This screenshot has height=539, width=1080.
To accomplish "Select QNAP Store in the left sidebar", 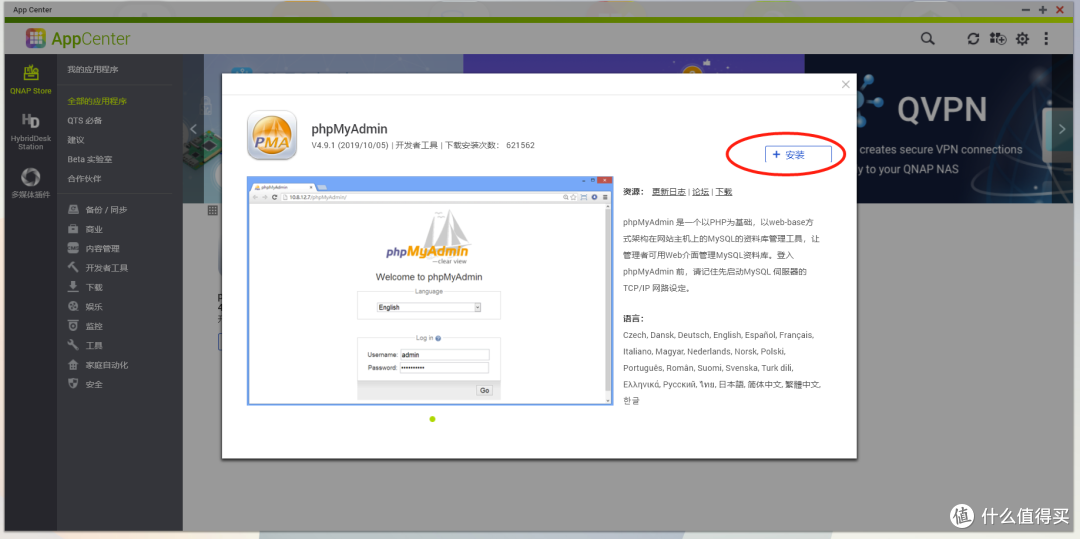I will (x=31, y=78).
